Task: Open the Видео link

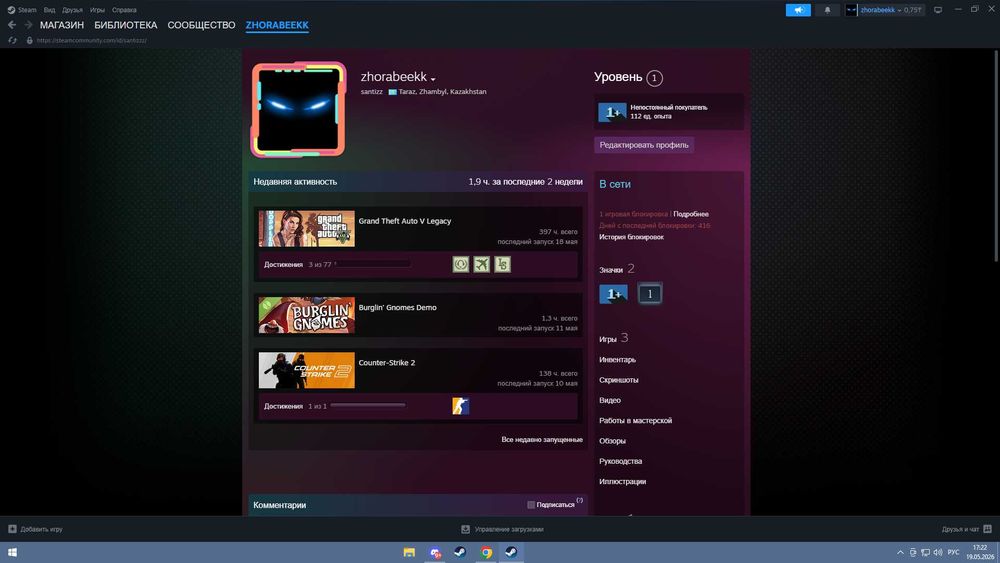Action: (x=610, y=400)
